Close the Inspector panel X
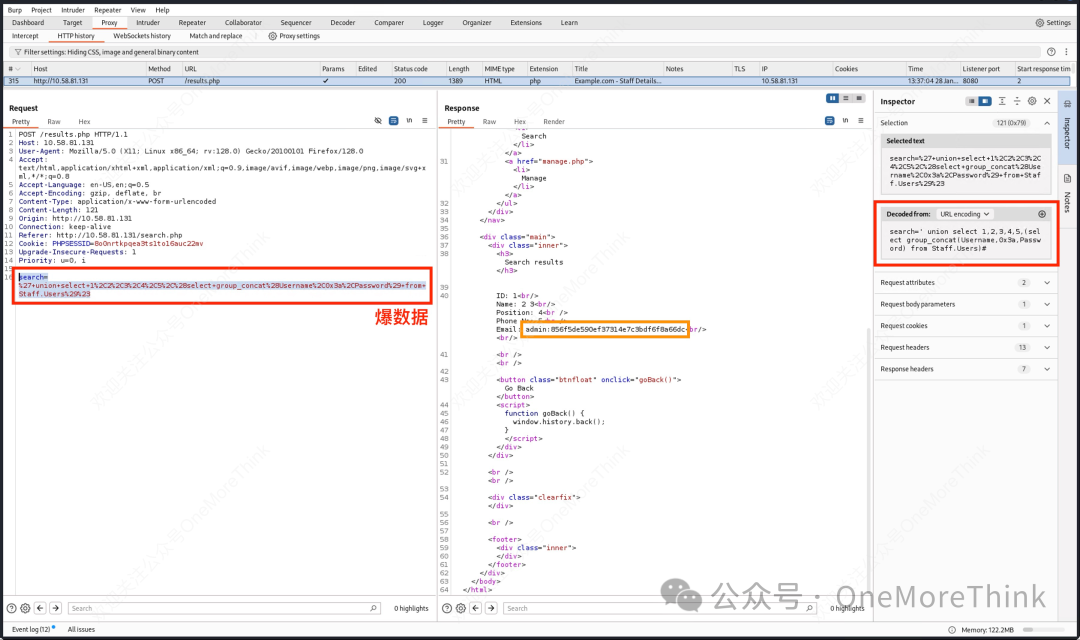Screen dimensions: 1080x640 coord(1047,101)
